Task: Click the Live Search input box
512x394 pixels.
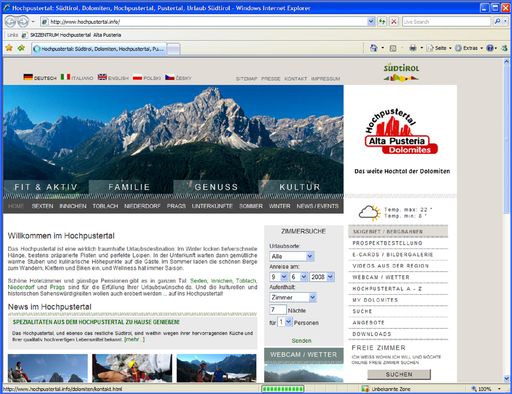Action: coord(446,22)
